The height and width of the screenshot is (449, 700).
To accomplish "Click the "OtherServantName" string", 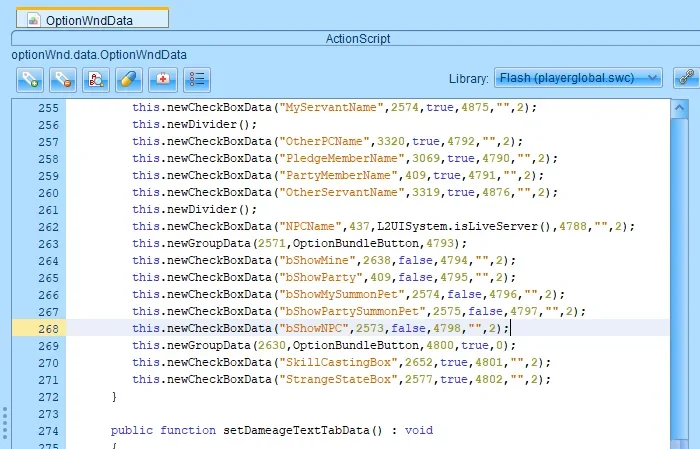I will (x=342, y=192).
